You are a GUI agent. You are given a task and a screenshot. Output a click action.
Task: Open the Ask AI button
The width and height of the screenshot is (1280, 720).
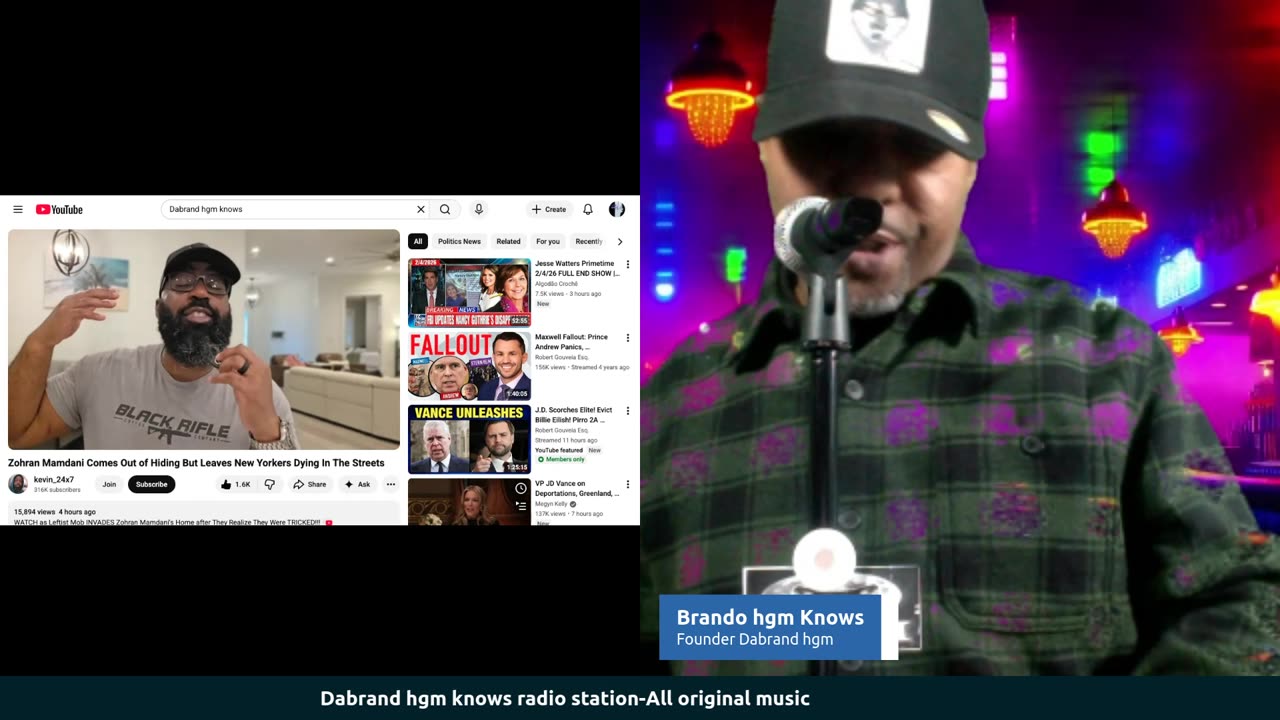(x=357, y=484)
